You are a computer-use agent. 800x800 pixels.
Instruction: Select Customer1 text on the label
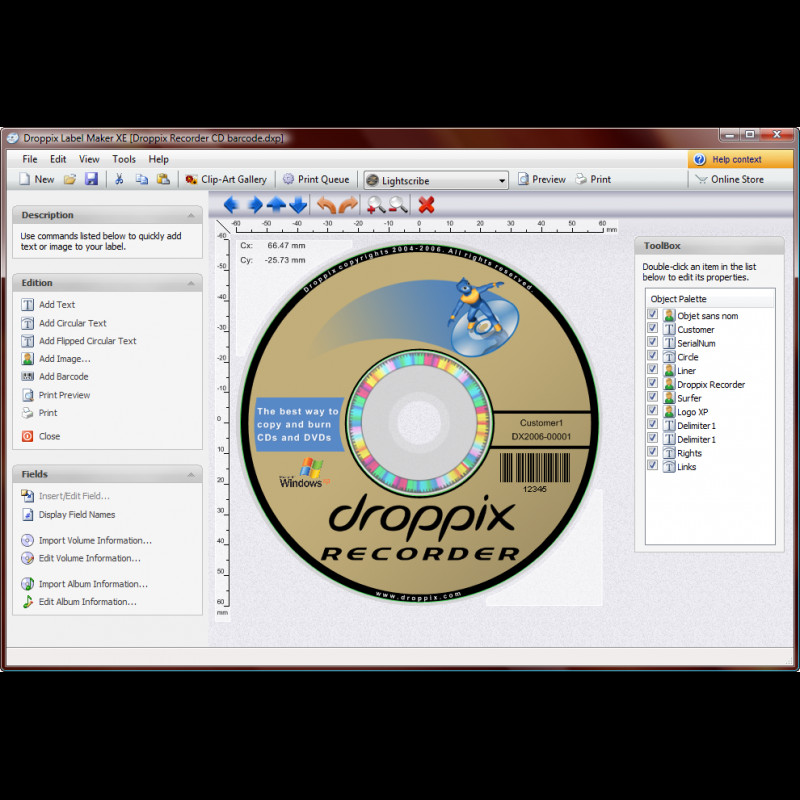click(x=541, y=423)
